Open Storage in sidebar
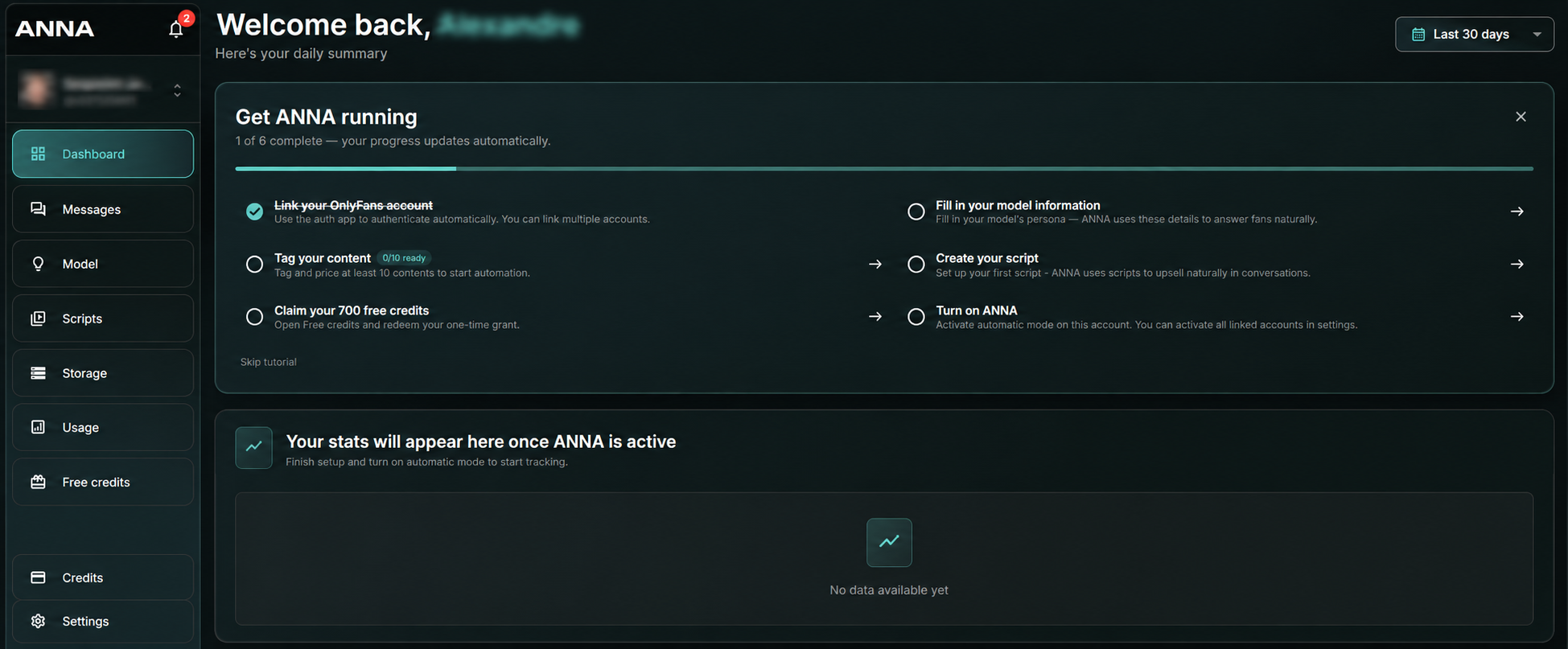The width and height of the screenshot is (1568, 649). [103, 373]
